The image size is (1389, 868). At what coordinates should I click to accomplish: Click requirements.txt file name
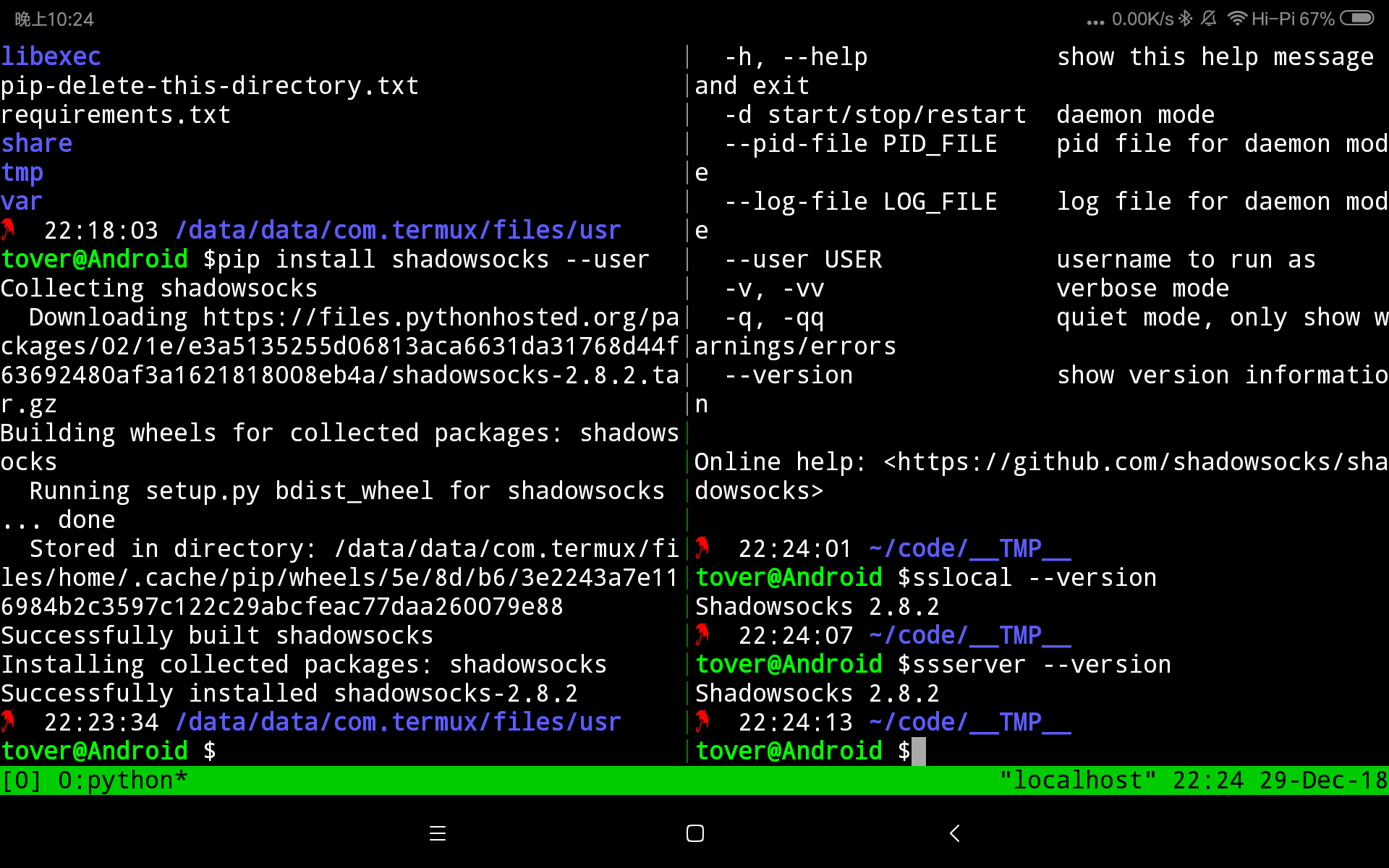click(x=116, y=114)
